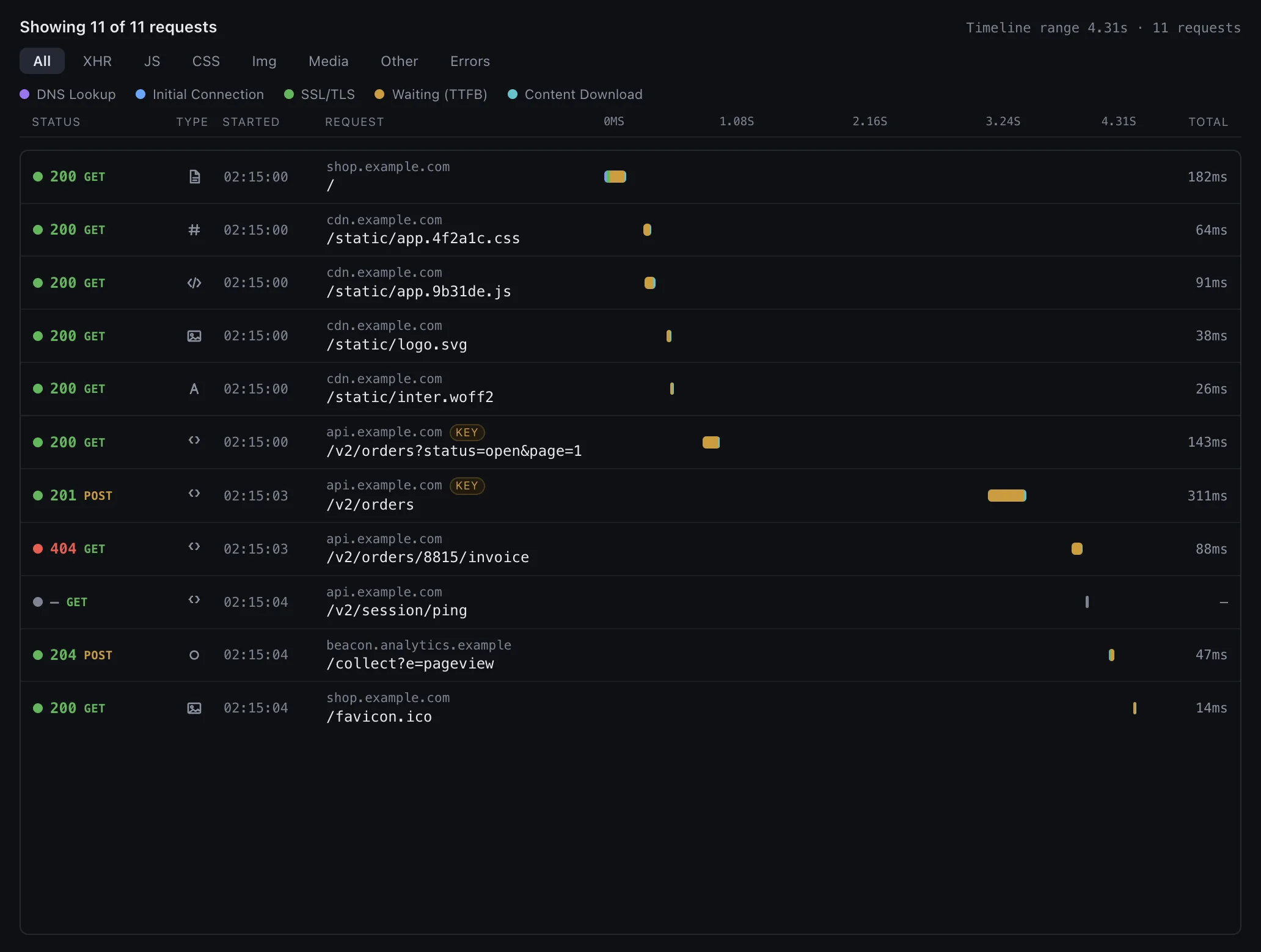
Task: Click the Content Download teal legend dot
Action: point(513,94)
